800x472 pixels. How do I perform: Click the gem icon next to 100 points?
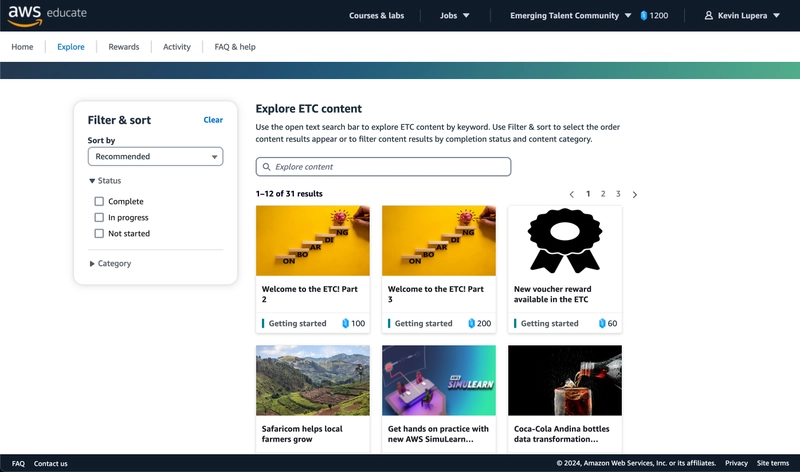[x=345, y=324]
